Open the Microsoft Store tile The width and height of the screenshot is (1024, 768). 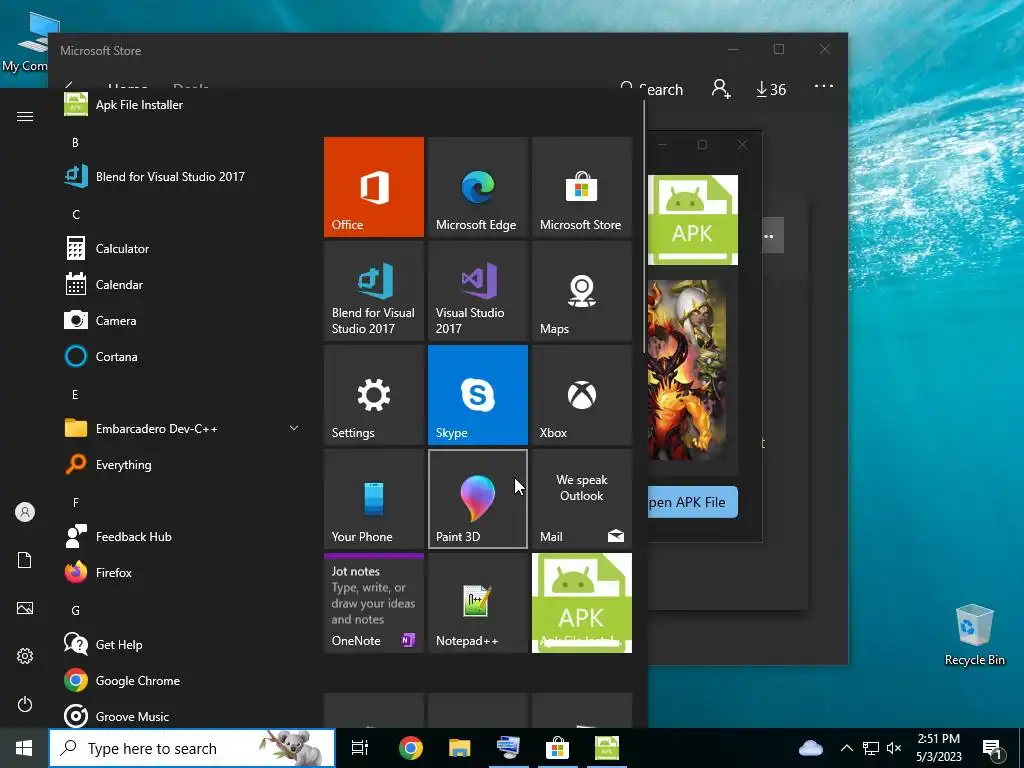pyautogui.click(x=582, y=187)
